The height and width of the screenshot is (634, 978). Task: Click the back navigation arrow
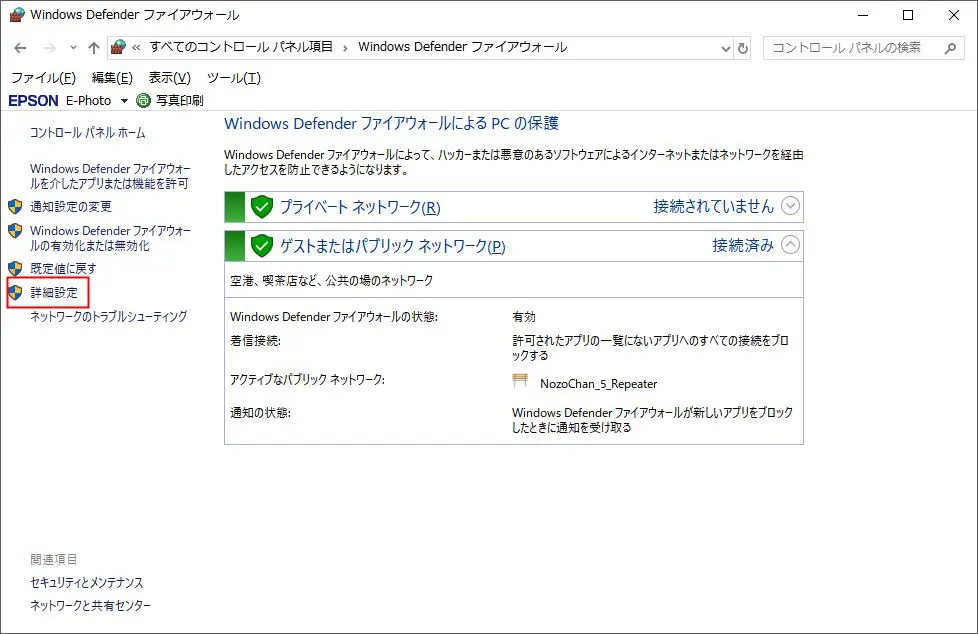(21, 48)
